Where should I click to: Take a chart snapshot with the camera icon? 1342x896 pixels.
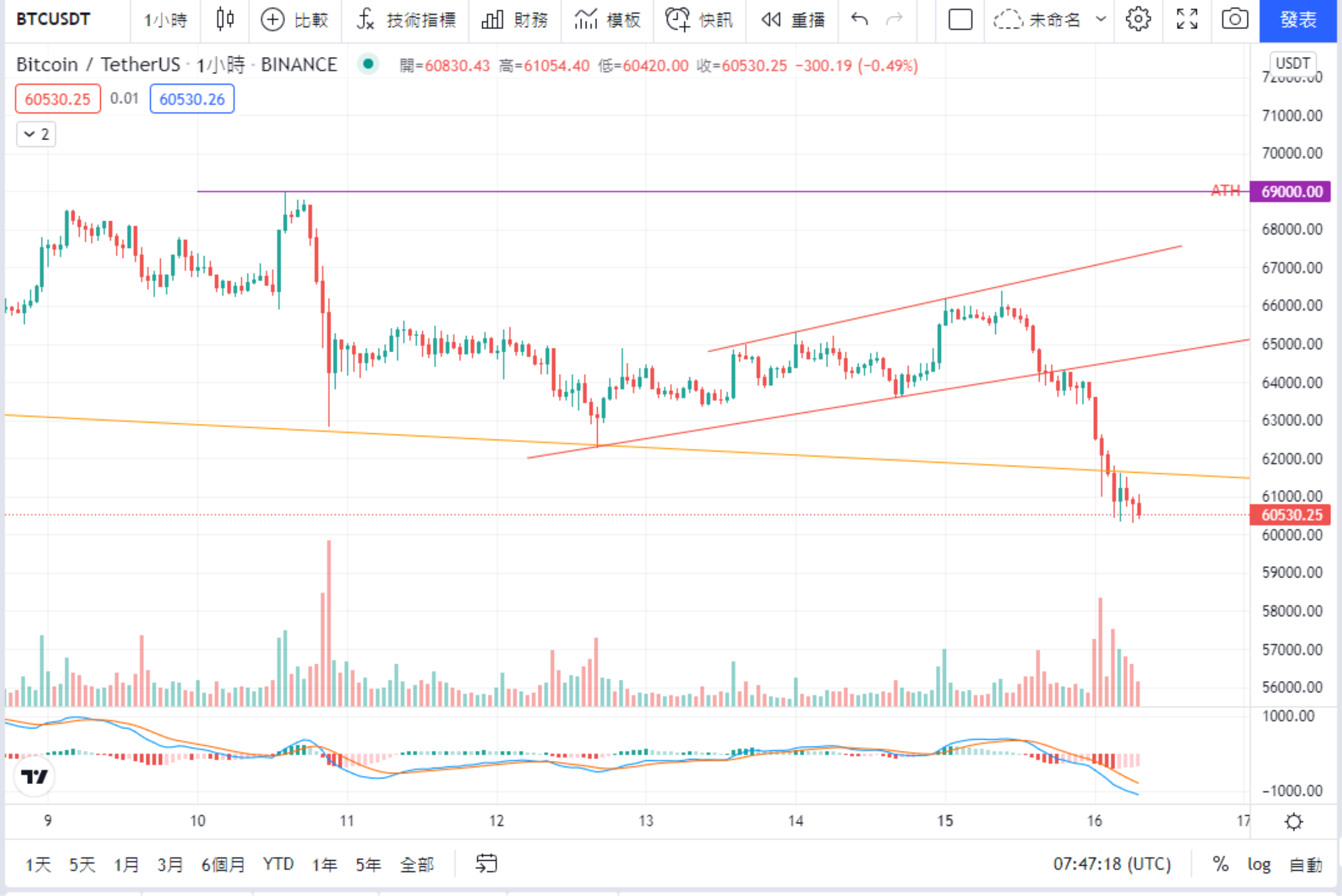point(1234,20)
